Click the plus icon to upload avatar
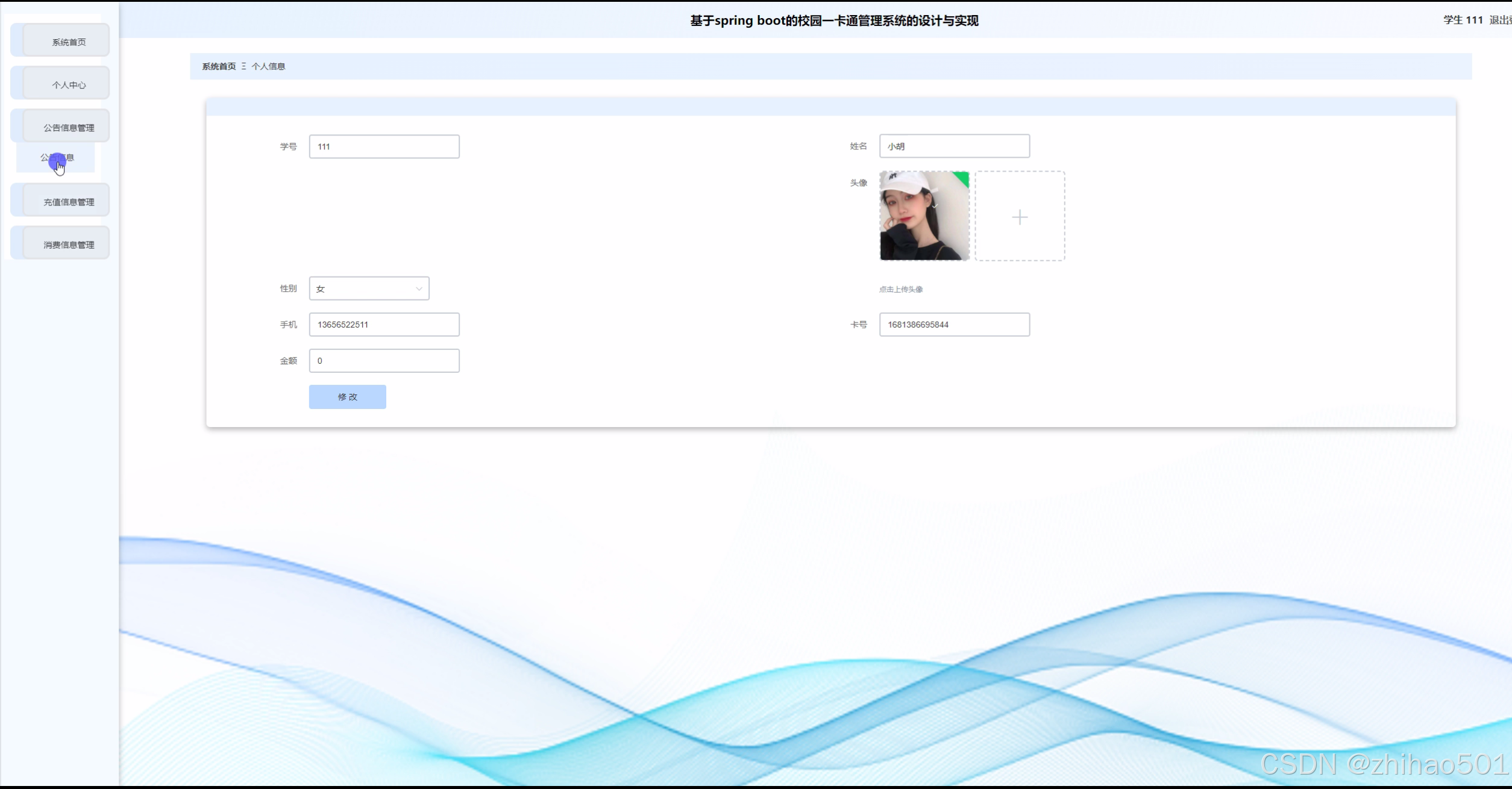This screenshot has width=1512, height=789. pyautogui.click(x=1019, y=217)
